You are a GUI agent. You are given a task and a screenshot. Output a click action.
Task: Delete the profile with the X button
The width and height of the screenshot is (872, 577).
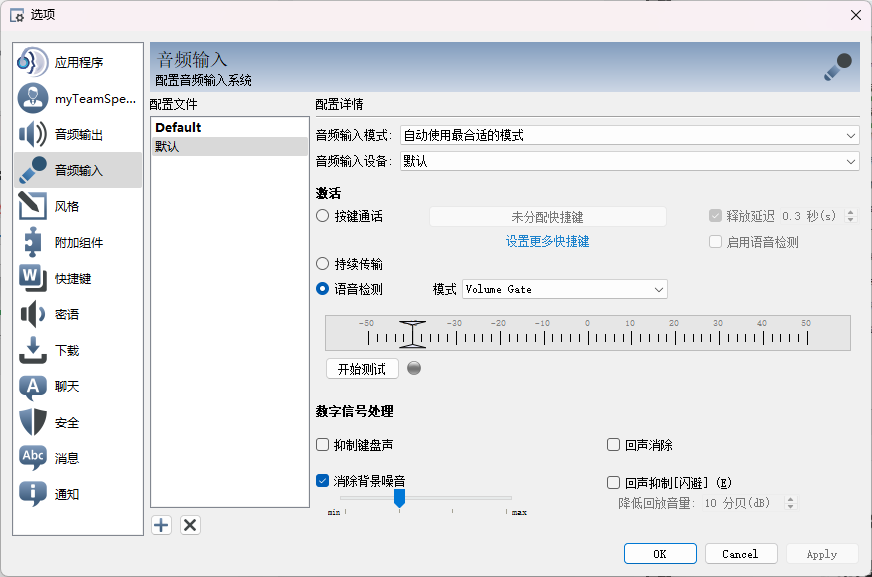click(190, 525)
